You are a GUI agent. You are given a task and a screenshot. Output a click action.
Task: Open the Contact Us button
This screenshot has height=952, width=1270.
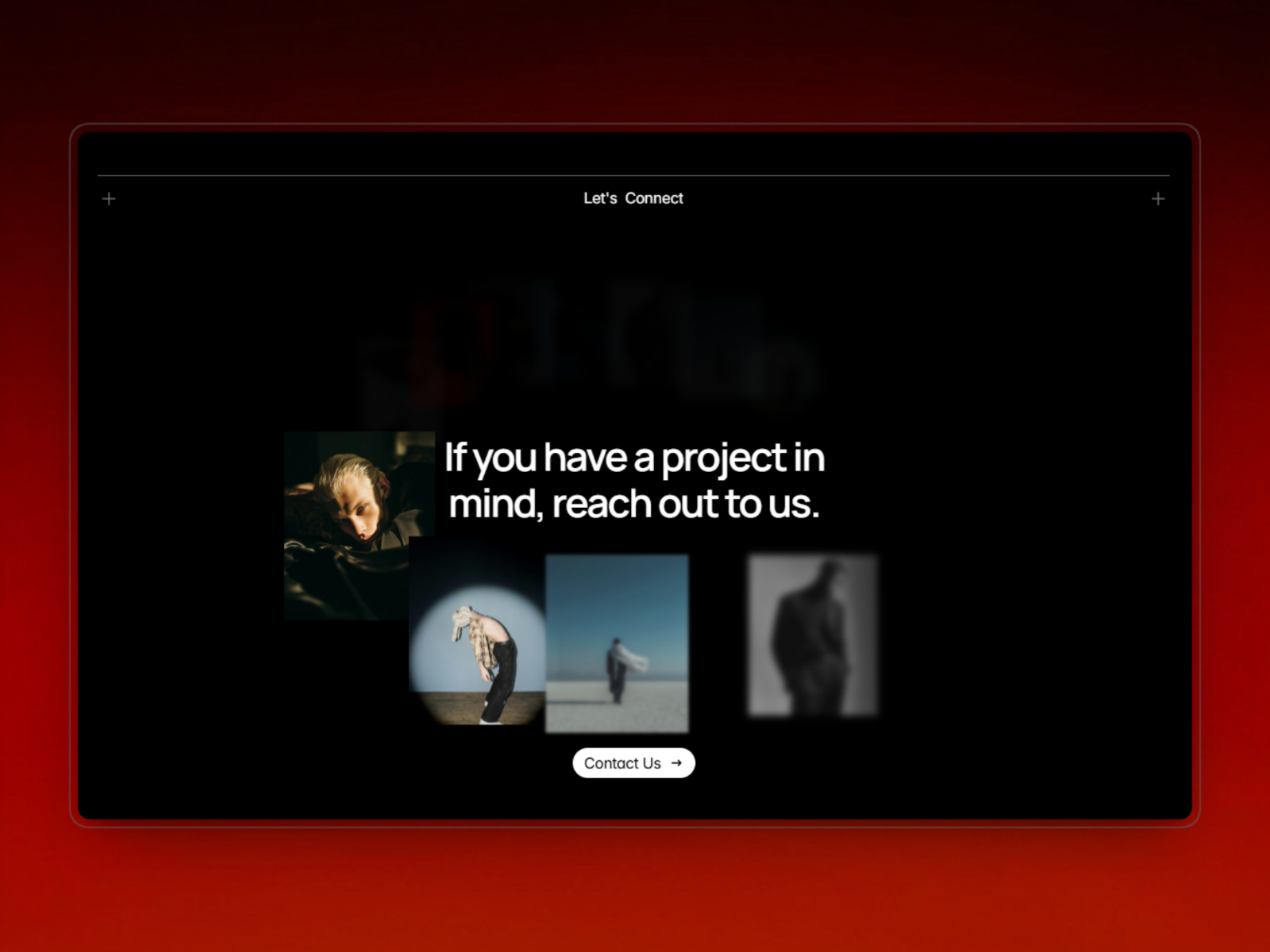click(633, 763)
